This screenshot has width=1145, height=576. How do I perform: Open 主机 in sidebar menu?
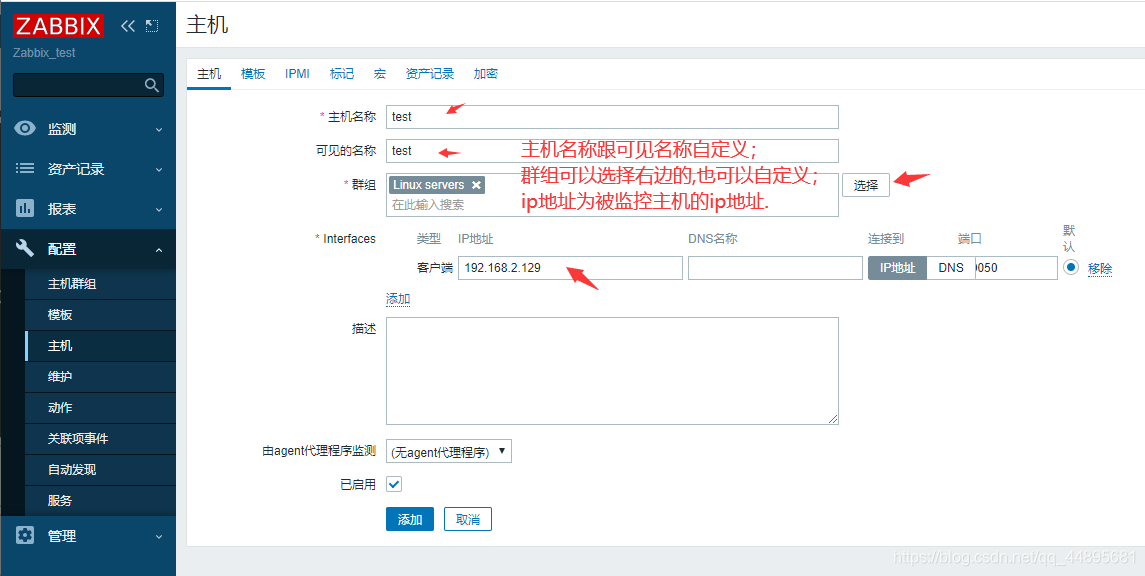coord(100,346)
